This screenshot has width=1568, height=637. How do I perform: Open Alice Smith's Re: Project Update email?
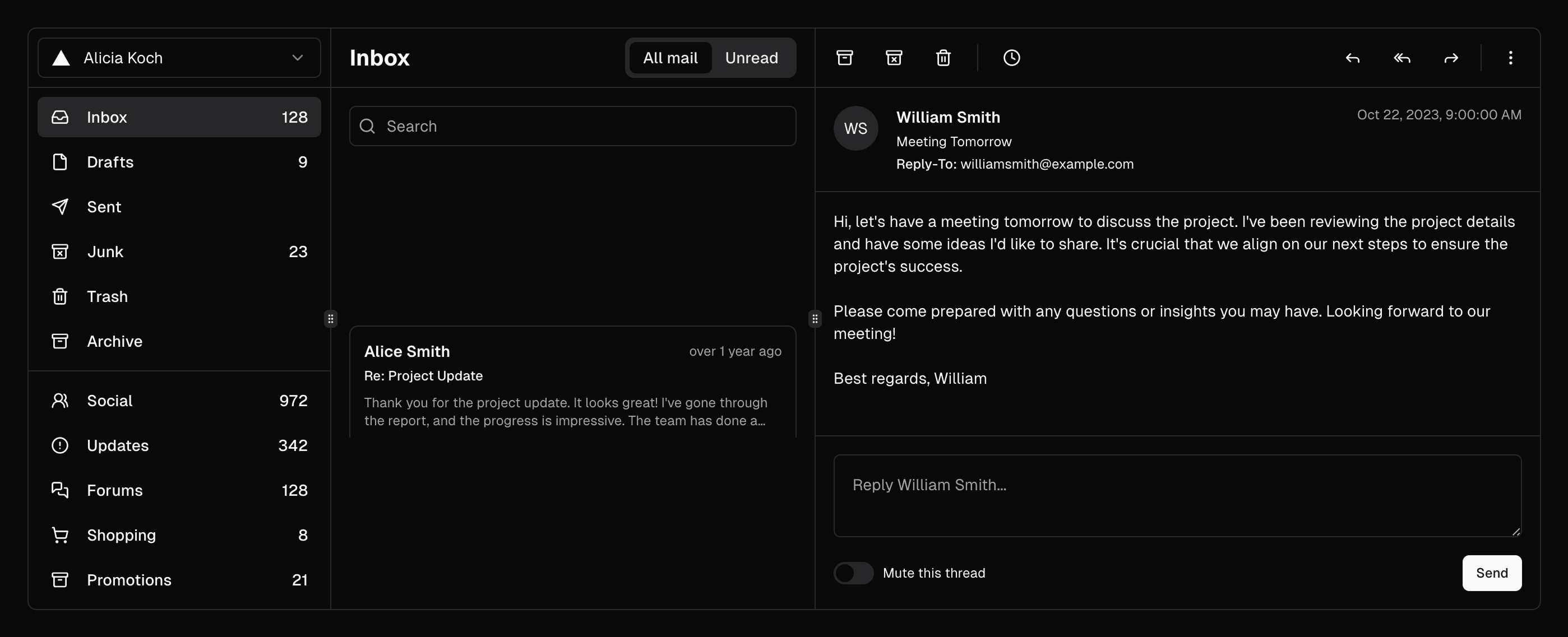tap(572, 383)
